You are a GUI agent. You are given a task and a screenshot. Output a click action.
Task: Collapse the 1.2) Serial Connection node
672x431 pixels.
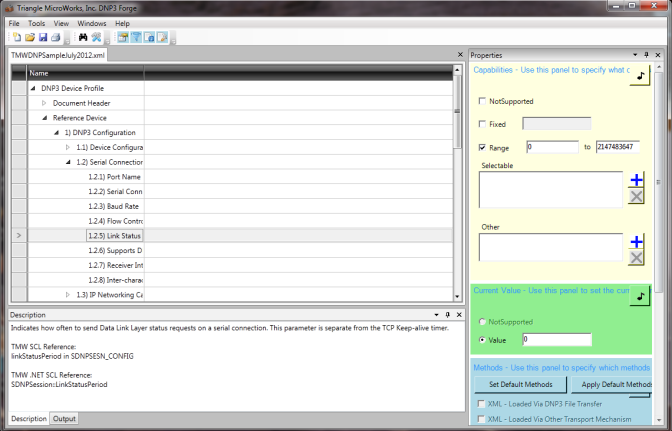[68, 162]
